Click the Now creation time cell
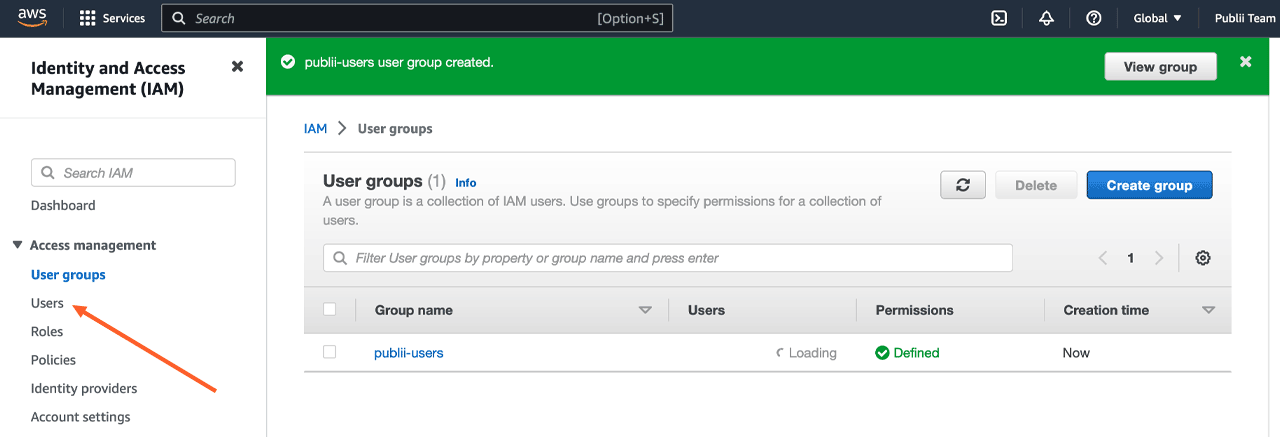Image resolution: width=1280 pixels, height=437 pixels. [x=1076, y=353]
